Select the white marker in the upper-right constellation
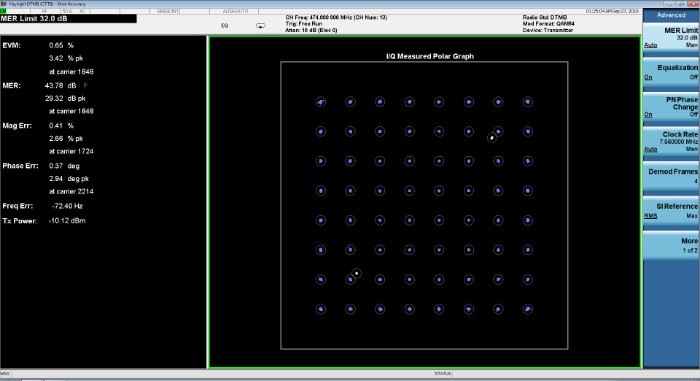 point(492,138)
